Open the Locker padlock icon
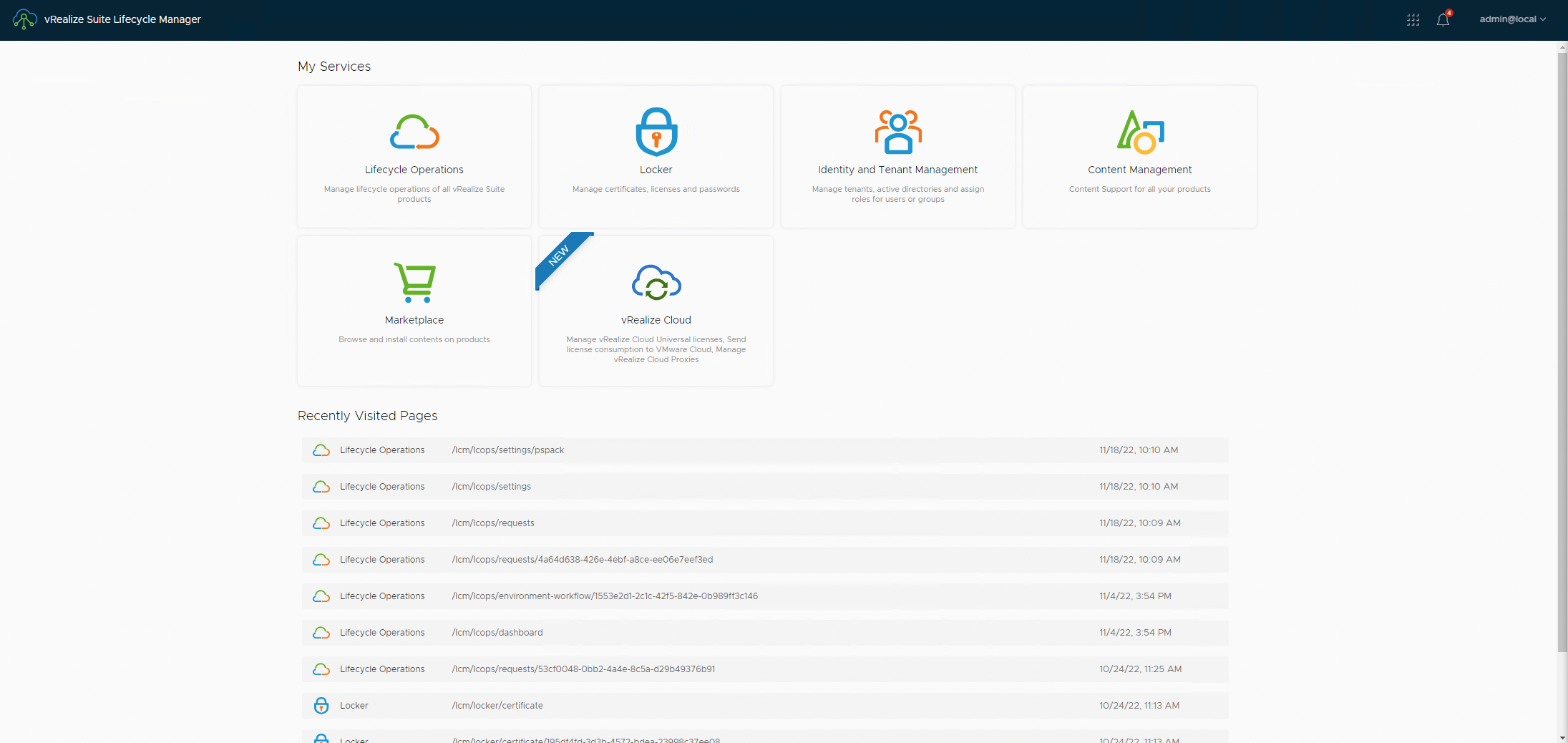 click(656, 132)
